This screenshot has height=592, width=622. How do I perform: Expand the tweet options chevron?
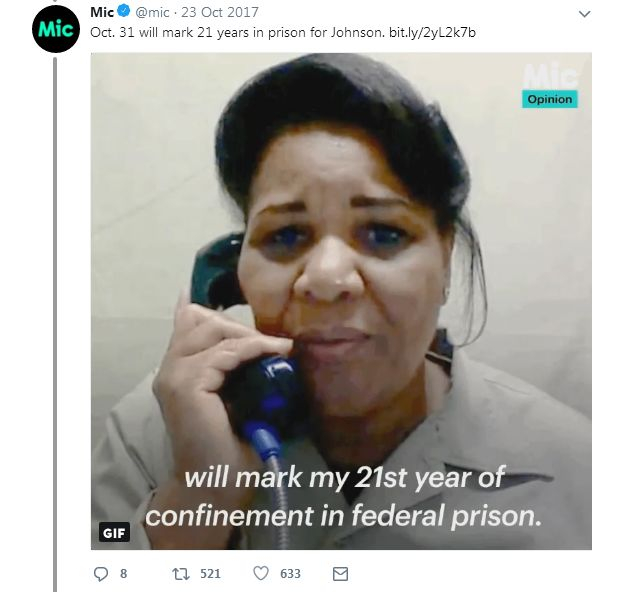click(584, 14)
